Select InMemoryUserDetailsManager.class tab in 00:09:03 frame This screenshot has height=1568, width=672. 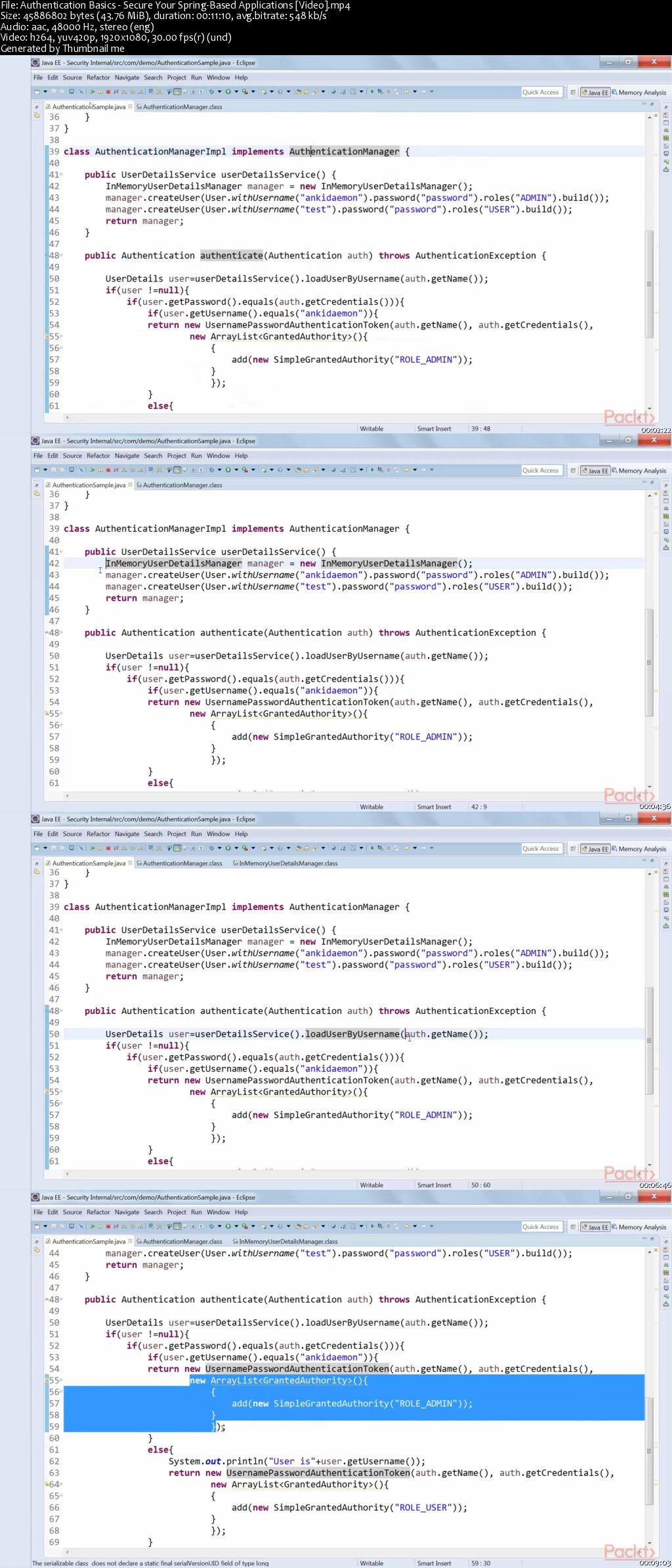(x=285, y=1242)
